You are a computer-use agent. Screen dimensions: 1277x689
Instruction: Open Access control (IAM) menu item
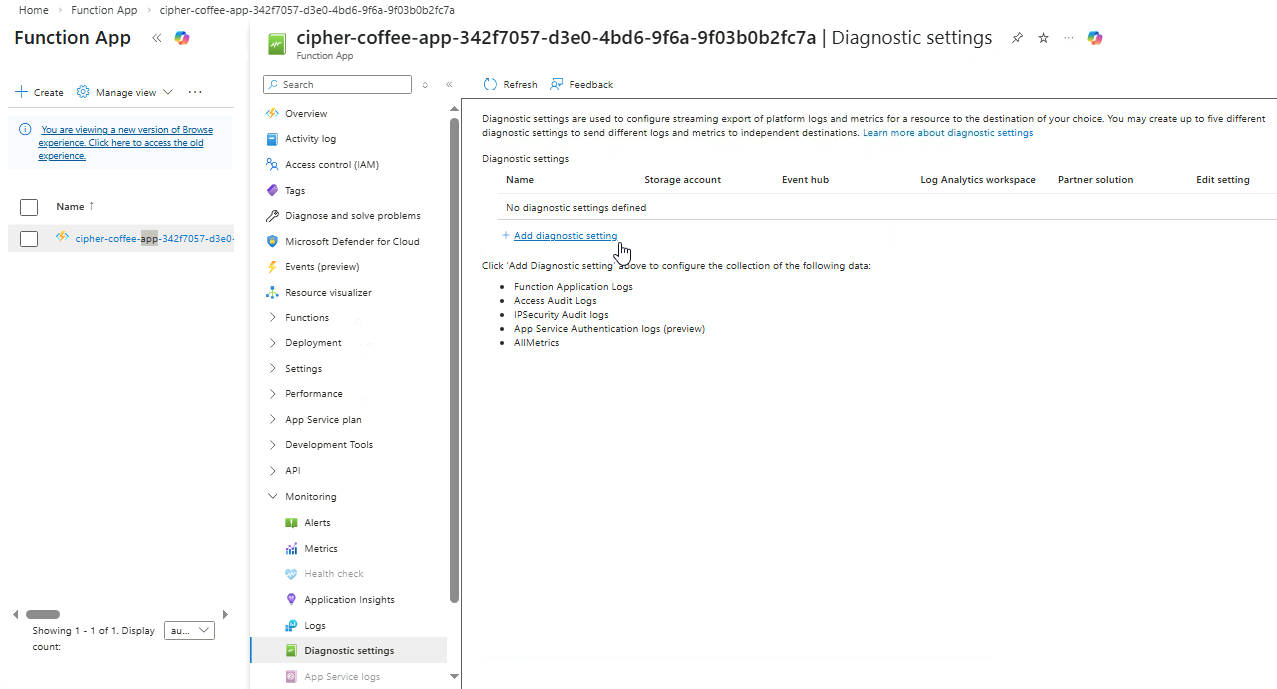[x=331, y=165]
